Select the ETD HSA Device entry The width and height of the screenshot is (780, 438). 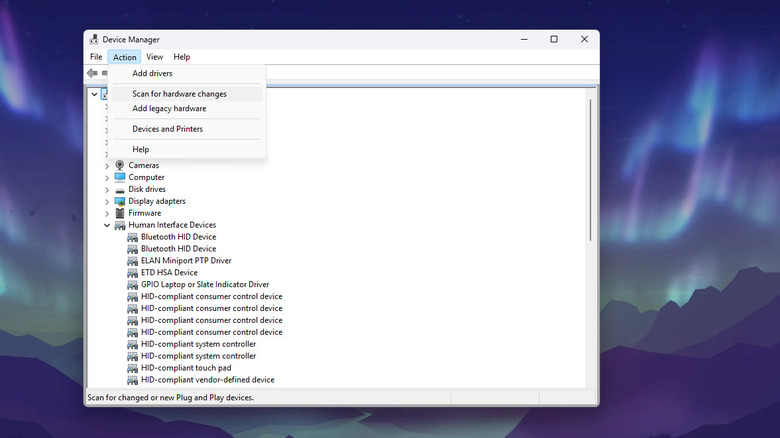pyautogui.click(x=169, y=272)
